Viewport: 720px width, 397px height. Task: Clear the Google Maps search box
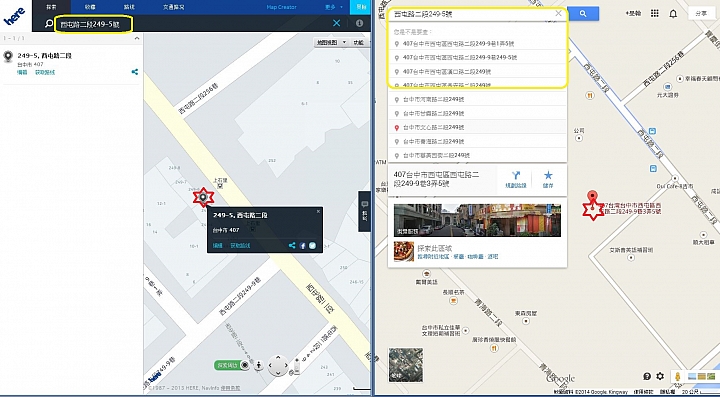click(558, 14)
